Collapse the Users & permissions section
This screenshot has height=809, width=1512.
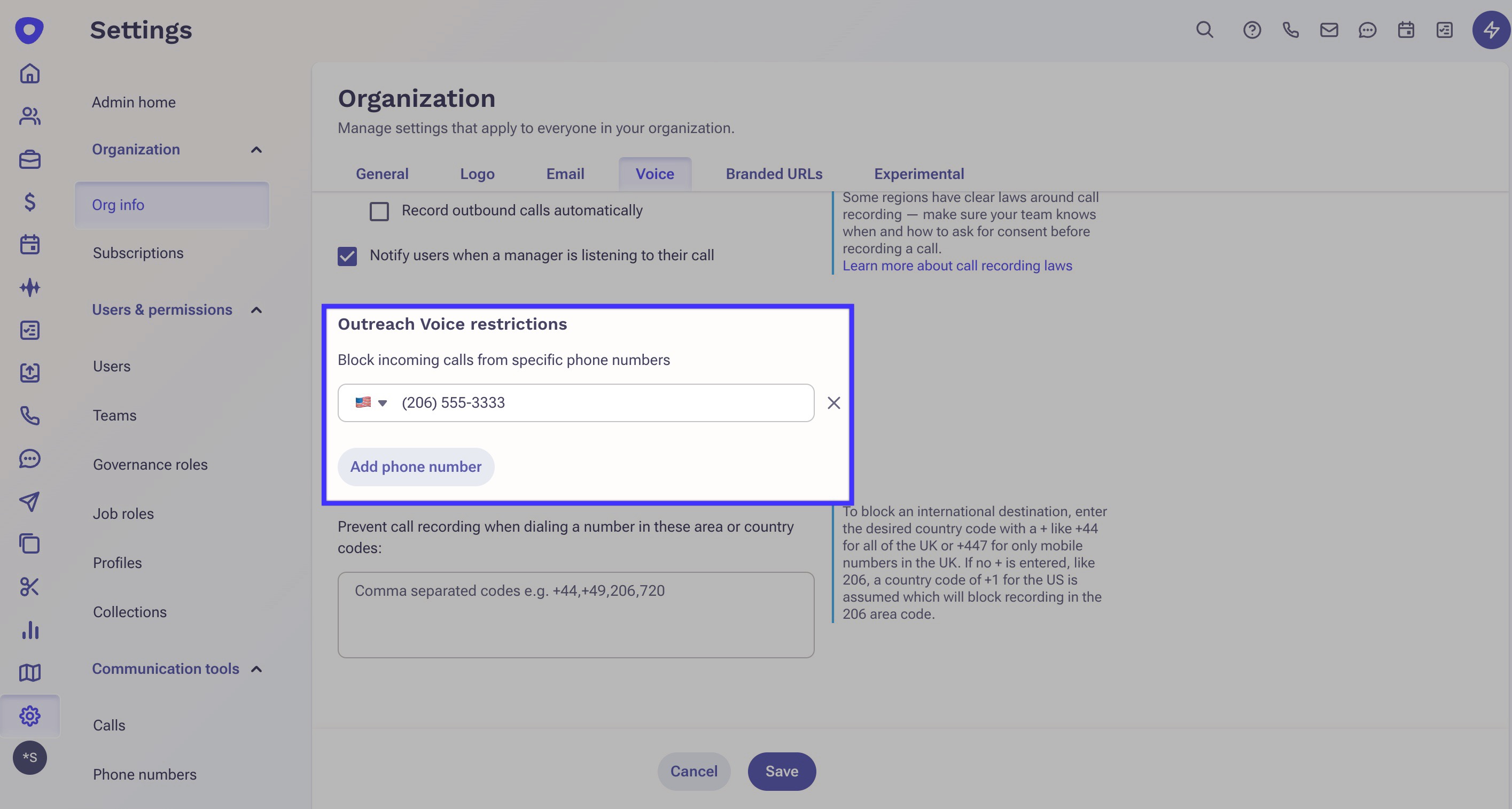point(256,310)
